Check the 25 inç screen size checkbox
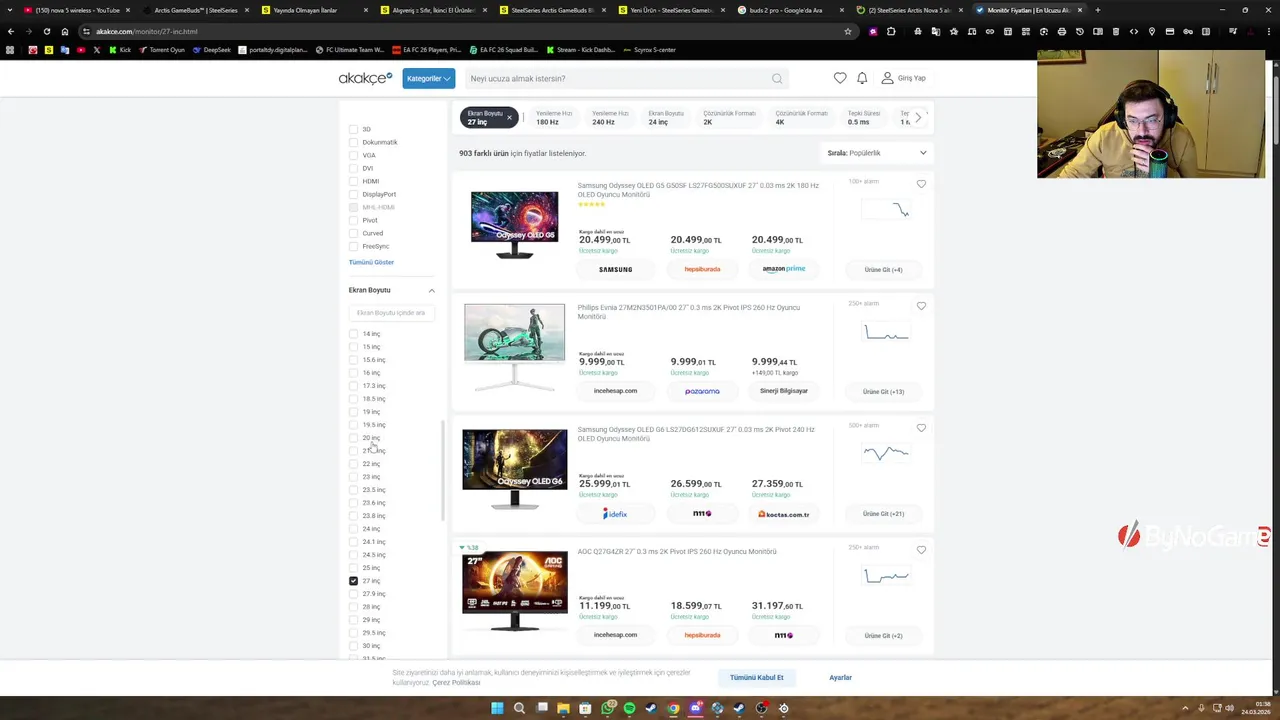This screenshot has width=1280, height=720. coord(353,568)
